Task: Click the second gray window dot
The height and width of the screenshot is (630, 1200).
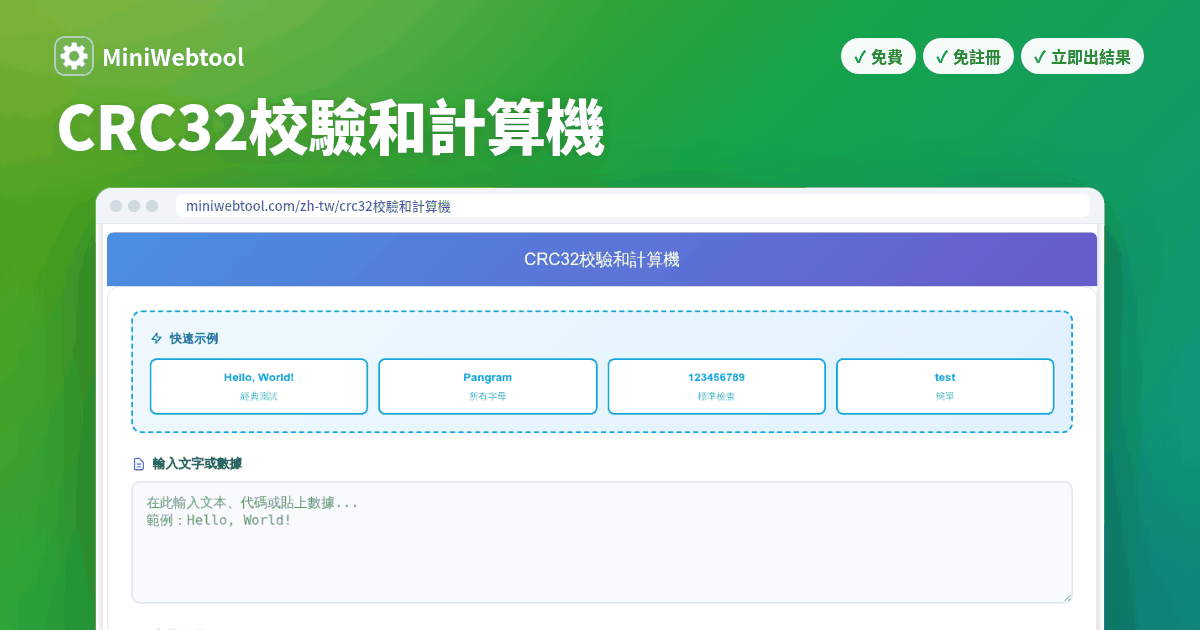Action: coord(134,206)
